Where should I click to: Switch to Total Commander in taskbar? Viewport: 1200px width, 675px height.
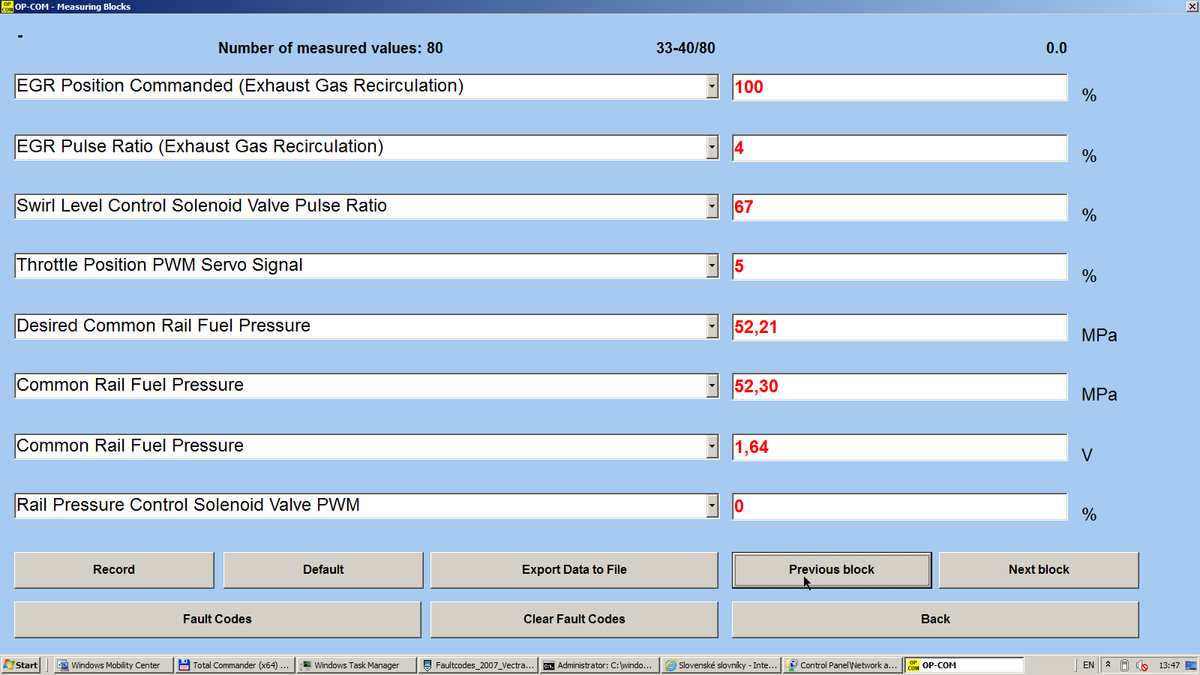(232, 665)
